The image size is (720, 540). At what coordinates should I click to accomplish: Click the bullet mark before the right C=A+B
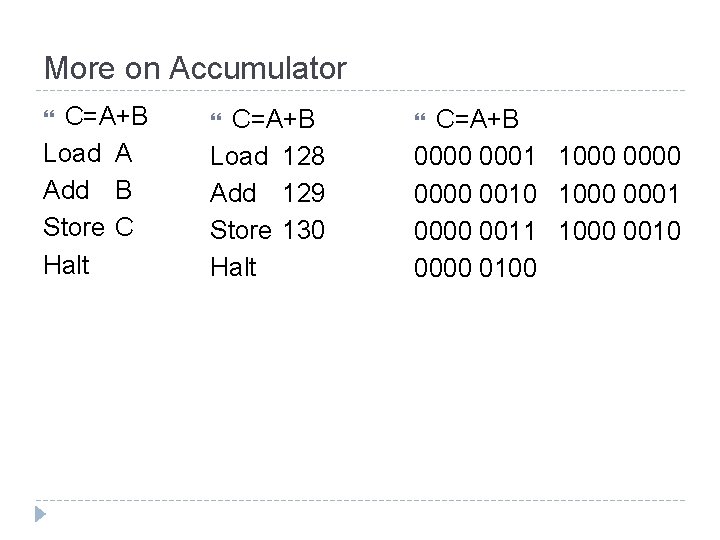pos(420,118)
